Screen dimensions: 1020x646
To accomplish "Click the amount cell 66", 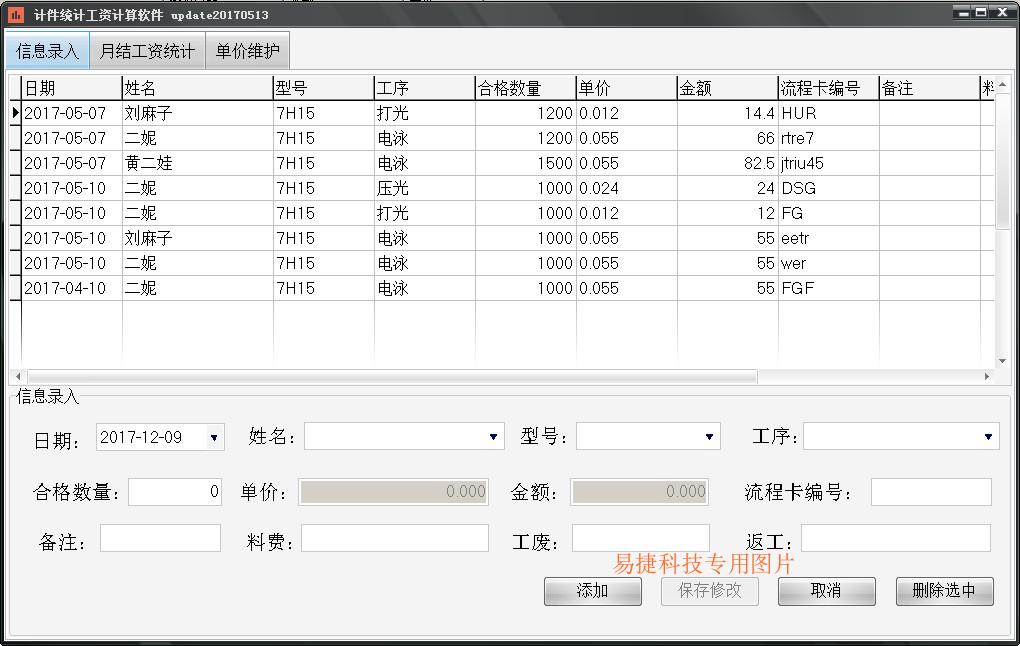I will click(x=728, y=138).
